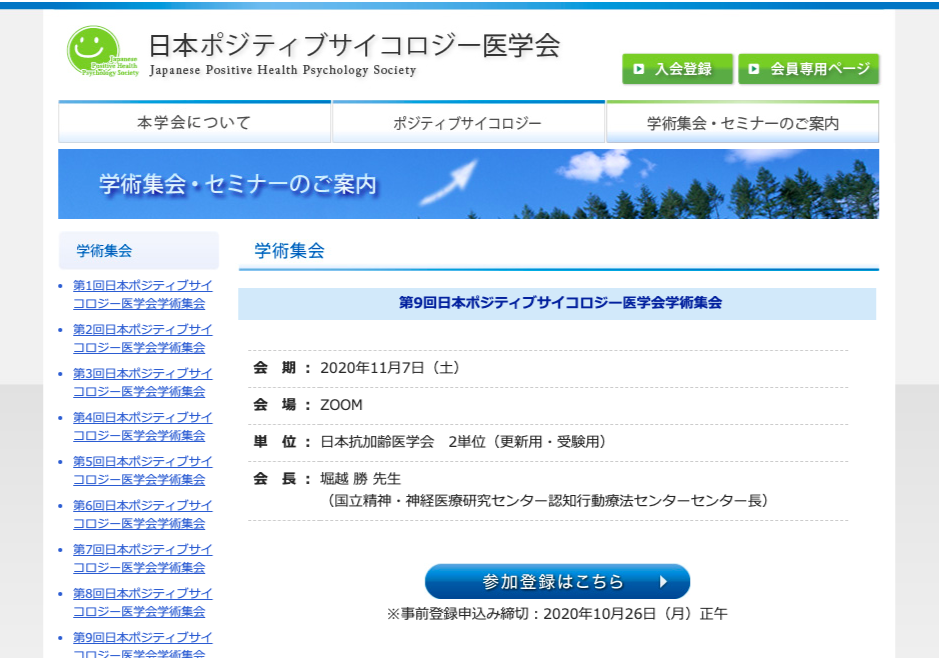939x658 pixels.
Task: Open the 本学会について menu
Action: pos(195,122)
